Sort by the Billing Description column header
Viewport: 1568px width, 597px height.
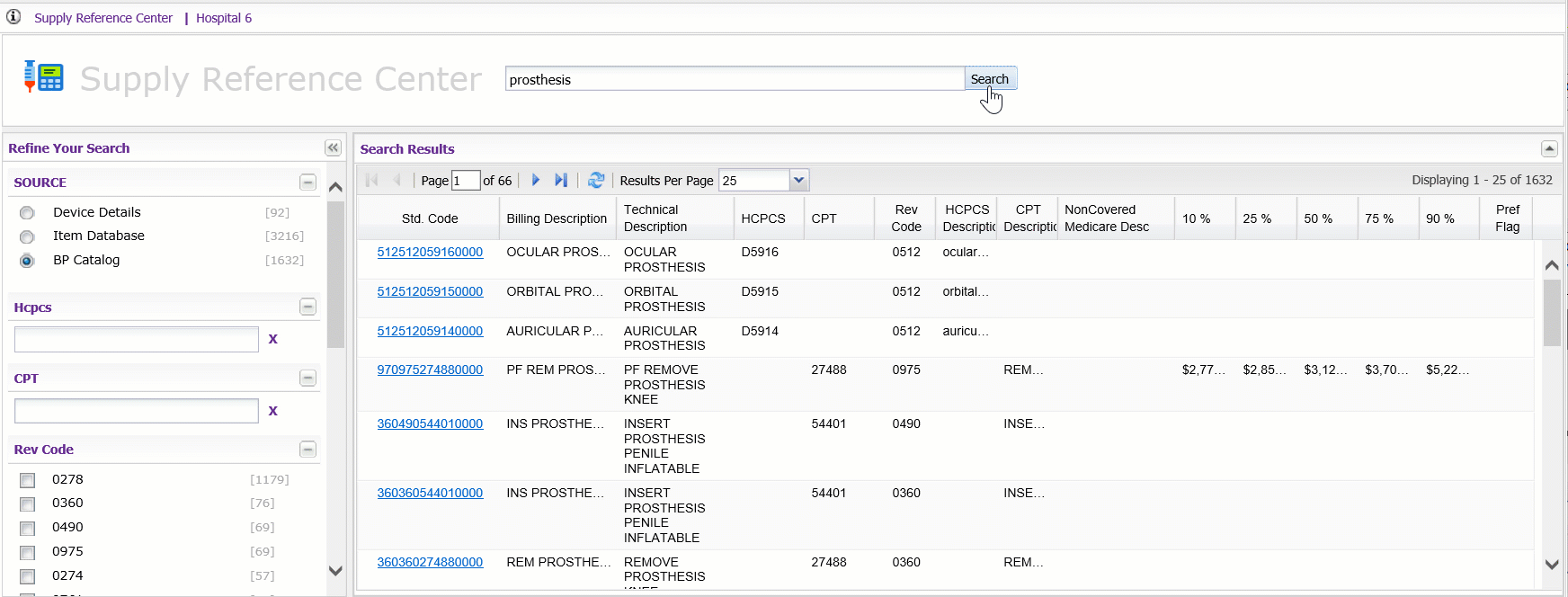[x=557, y=218]
